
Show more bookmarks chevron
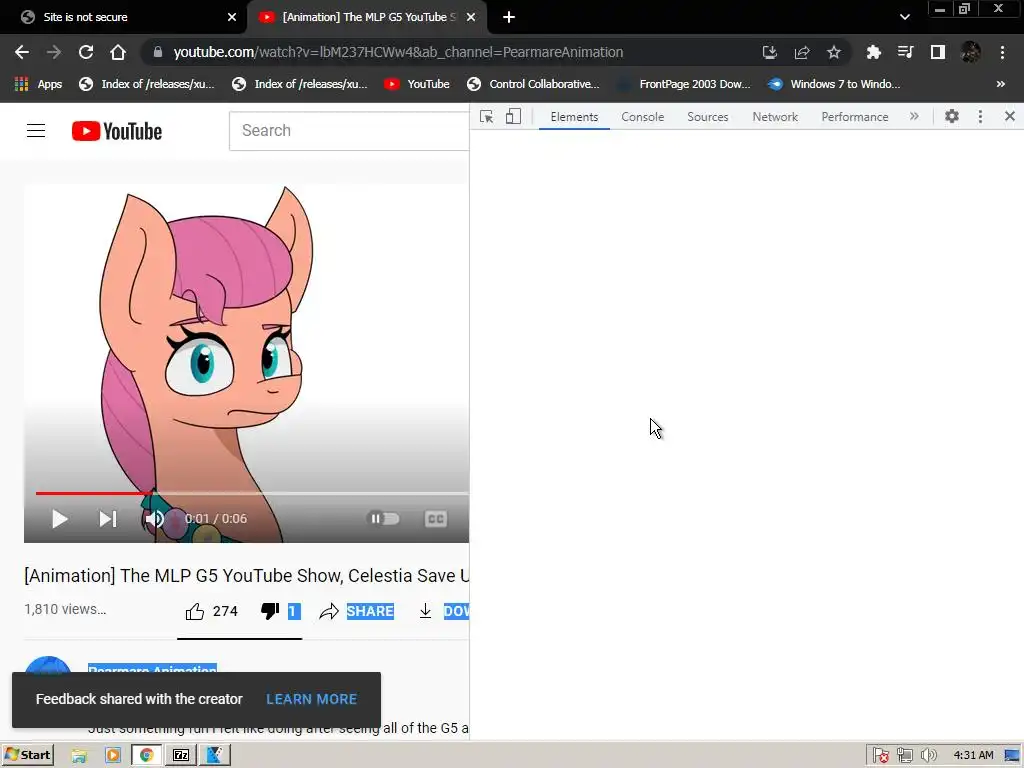[x=1000, y=84]
